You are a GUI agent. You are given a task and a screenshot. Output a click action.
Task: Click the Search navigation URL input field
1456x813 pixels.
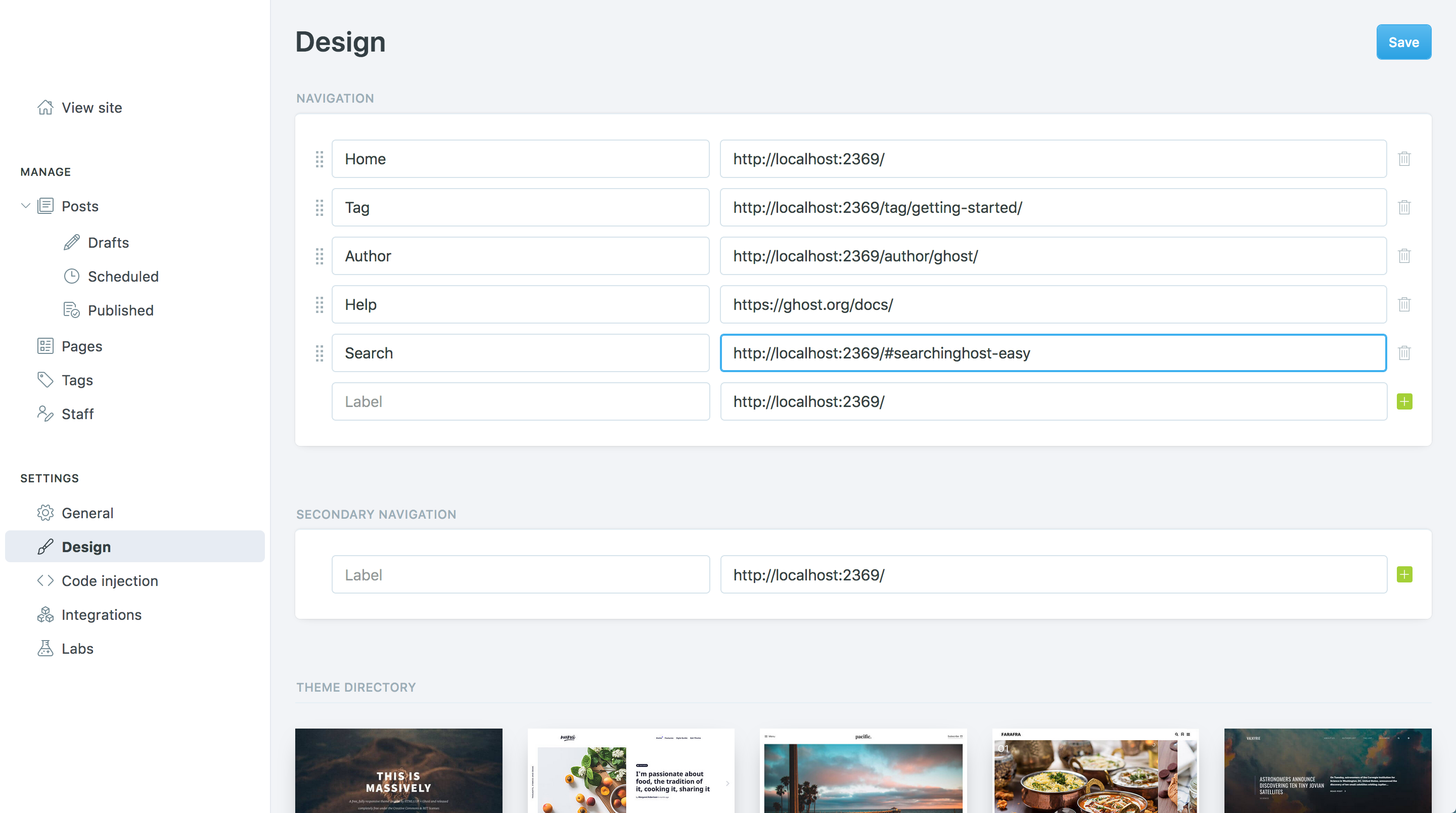click(1053, 353)
